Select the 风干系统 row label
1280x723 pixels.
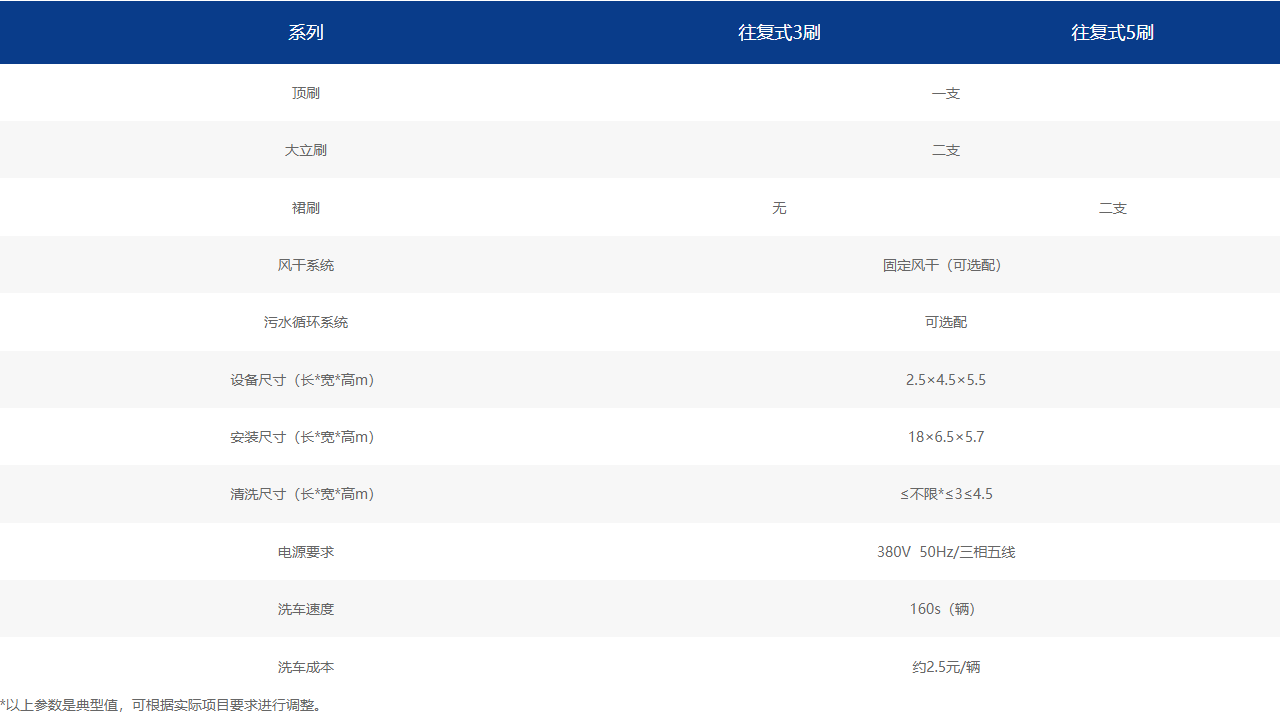pyautogui.click(x=306, y=265)
